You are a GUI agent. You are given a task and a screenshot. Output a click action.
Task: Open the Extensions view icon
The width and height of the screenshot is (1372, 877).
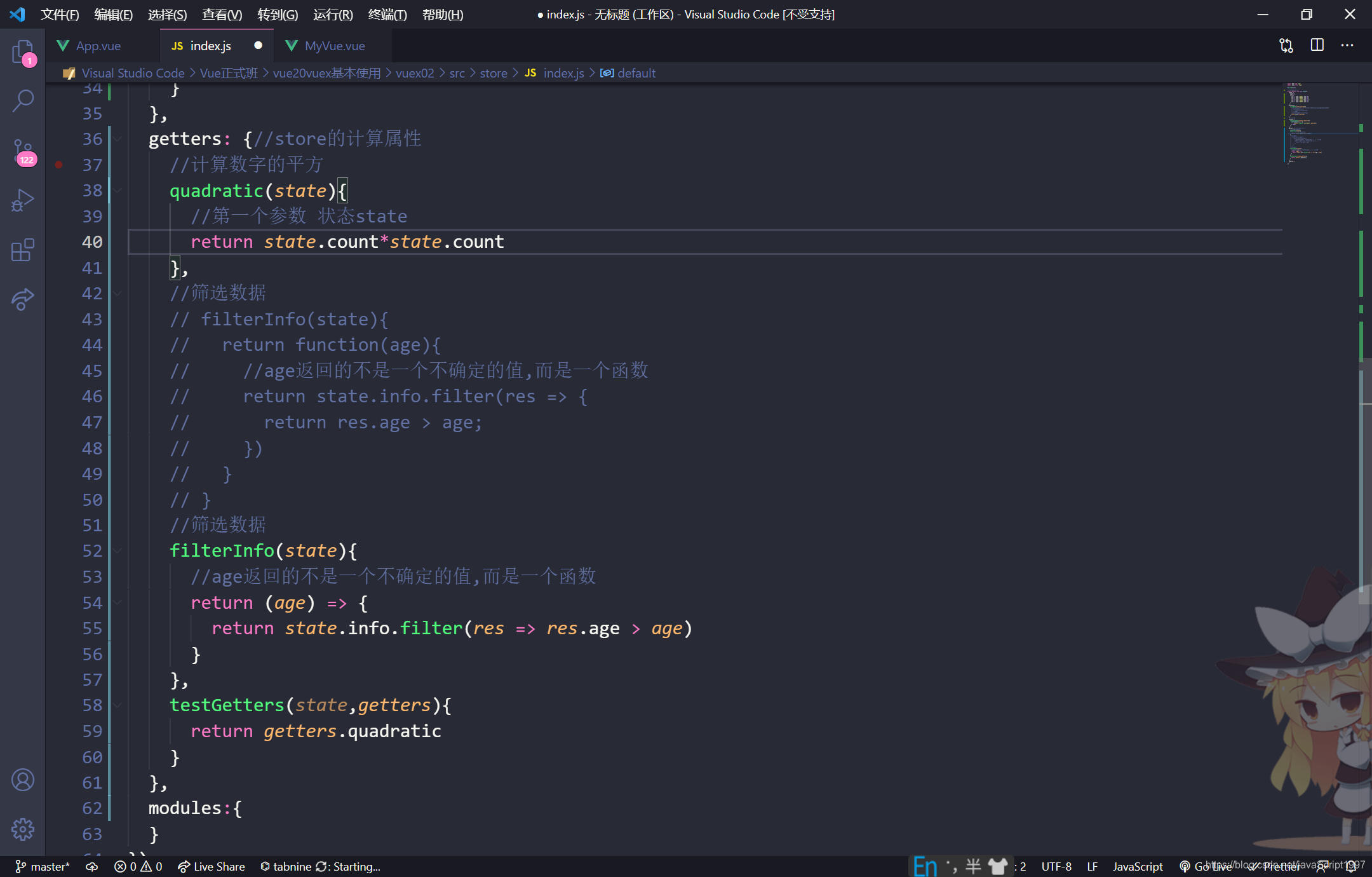tap(23, 250)
